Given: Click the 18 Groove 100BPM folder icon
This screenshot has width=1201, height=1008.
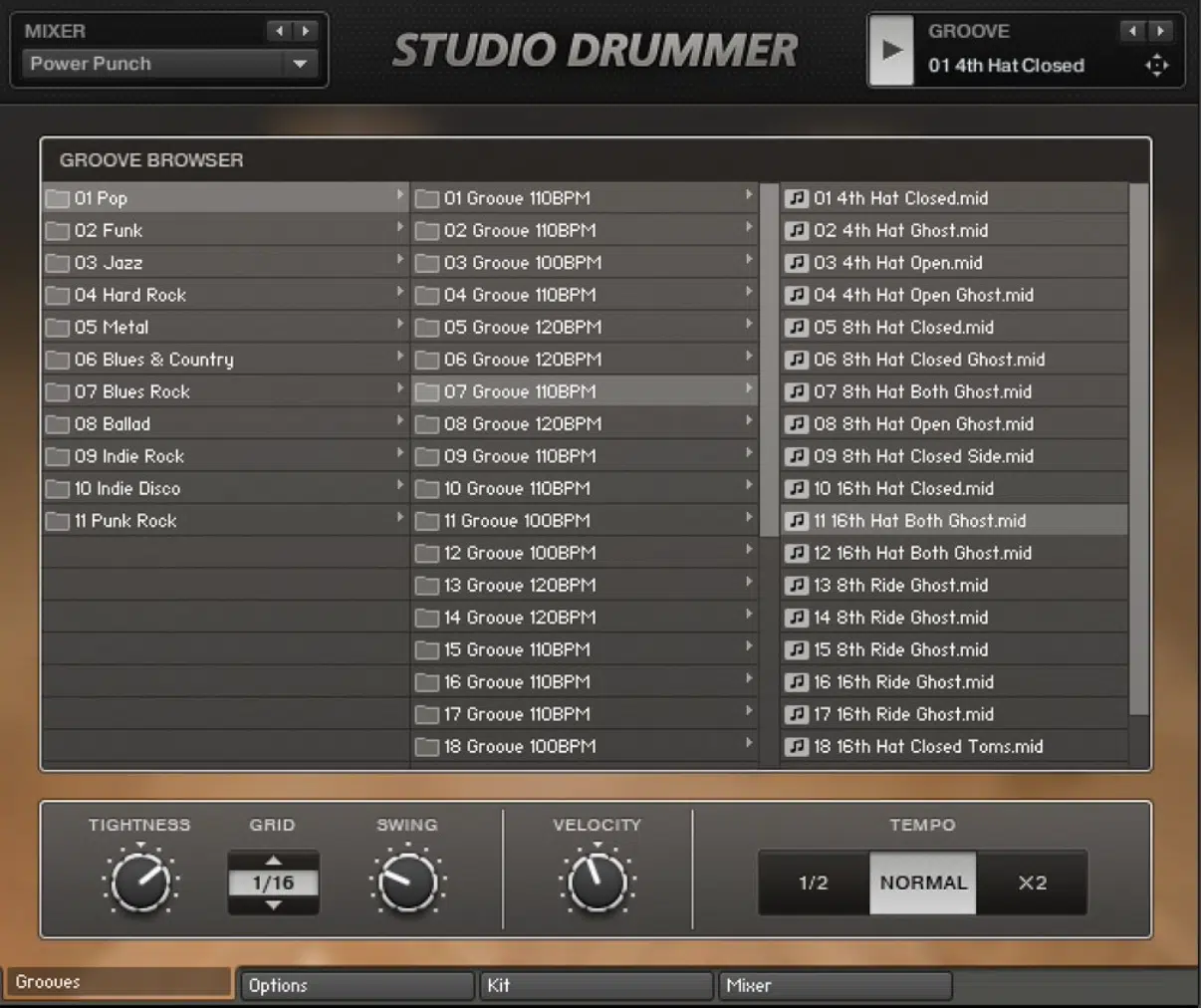Looking at the screenshot, I should pyautogui.click(x=427, y=747).
